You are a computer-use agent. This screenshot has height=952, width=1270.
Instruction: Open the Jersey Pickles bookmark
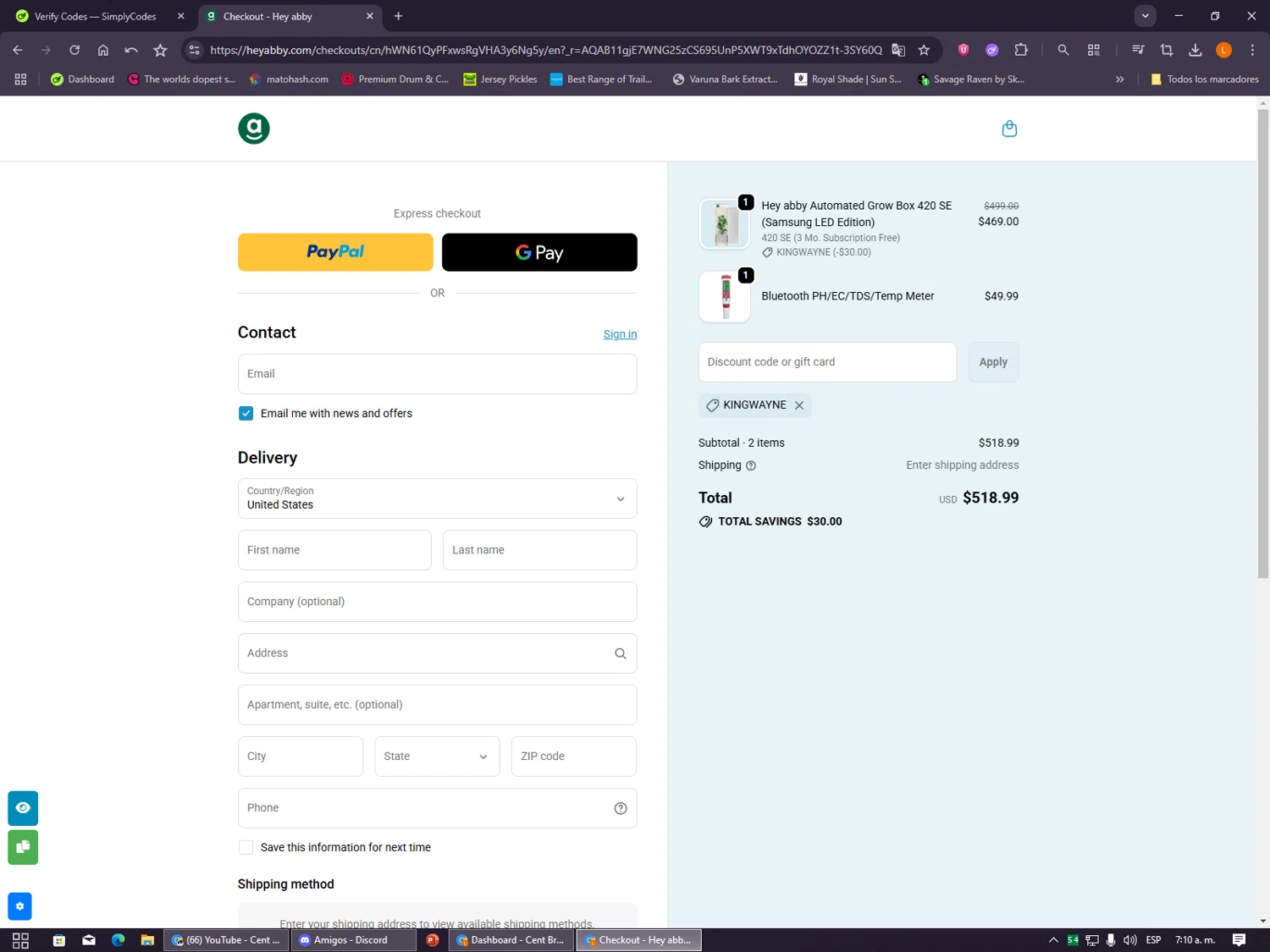coord(500,80)
